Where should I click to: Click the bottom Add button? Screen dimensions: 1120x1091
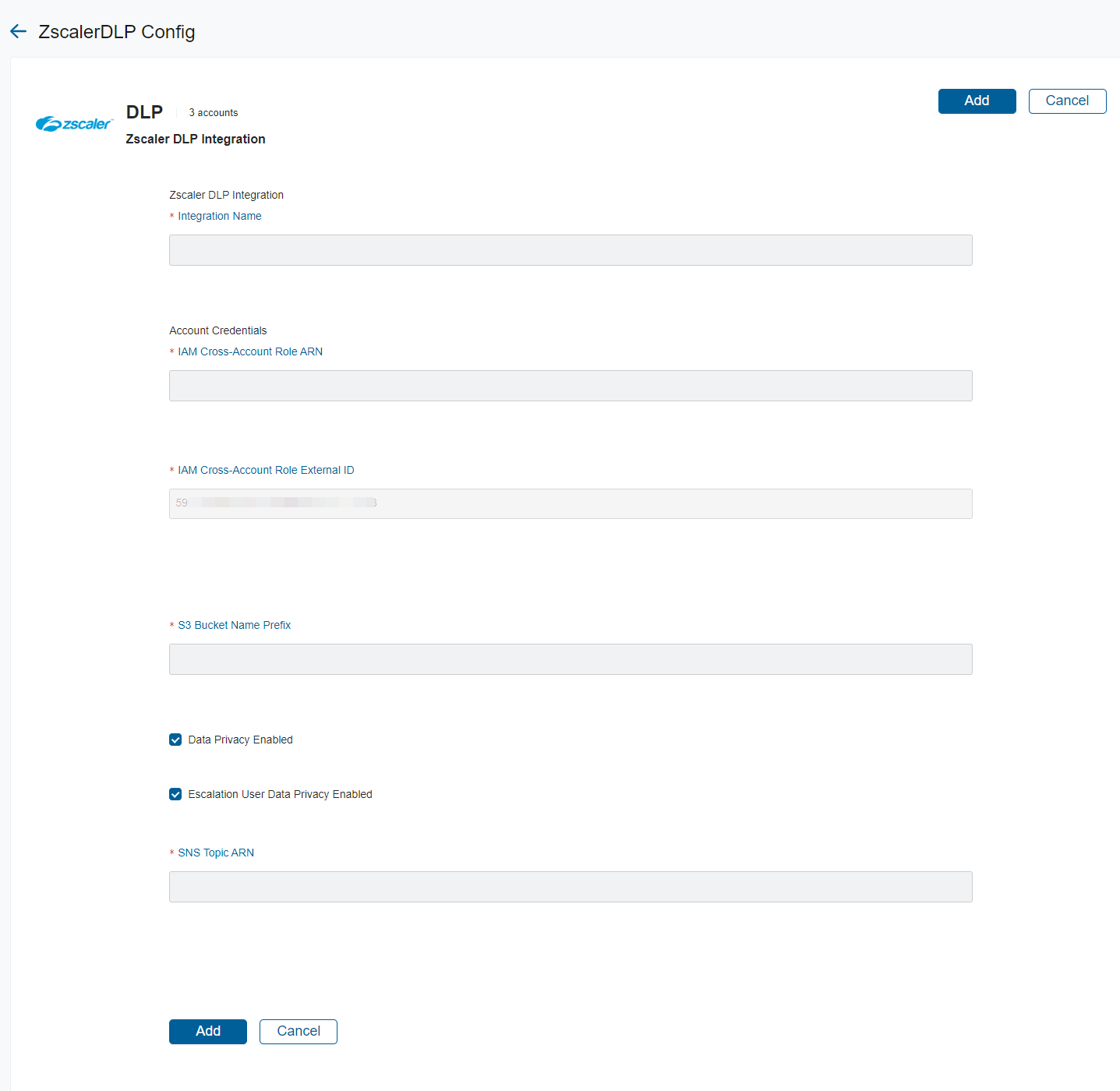click(207, 1031)
